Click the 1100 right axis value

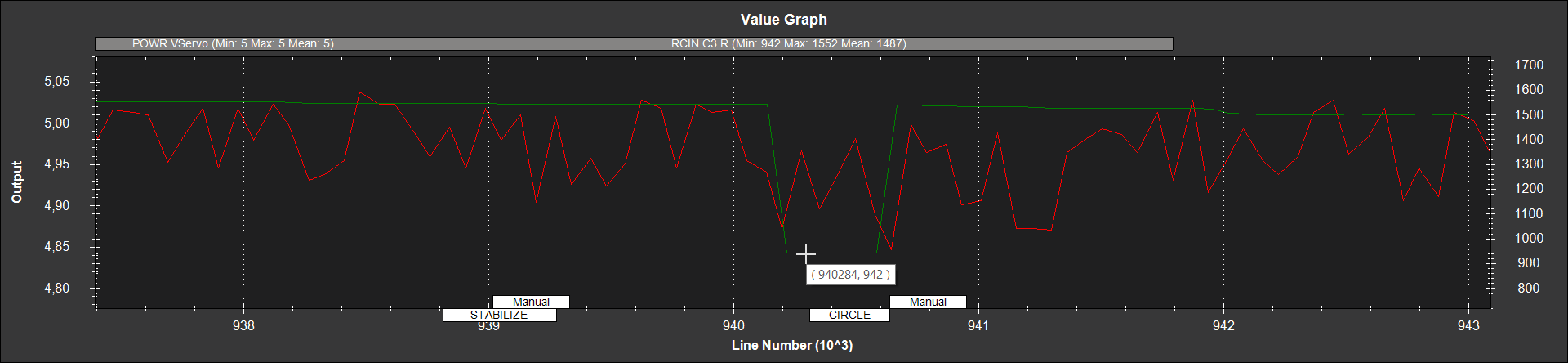click(x=1529, y=213)
